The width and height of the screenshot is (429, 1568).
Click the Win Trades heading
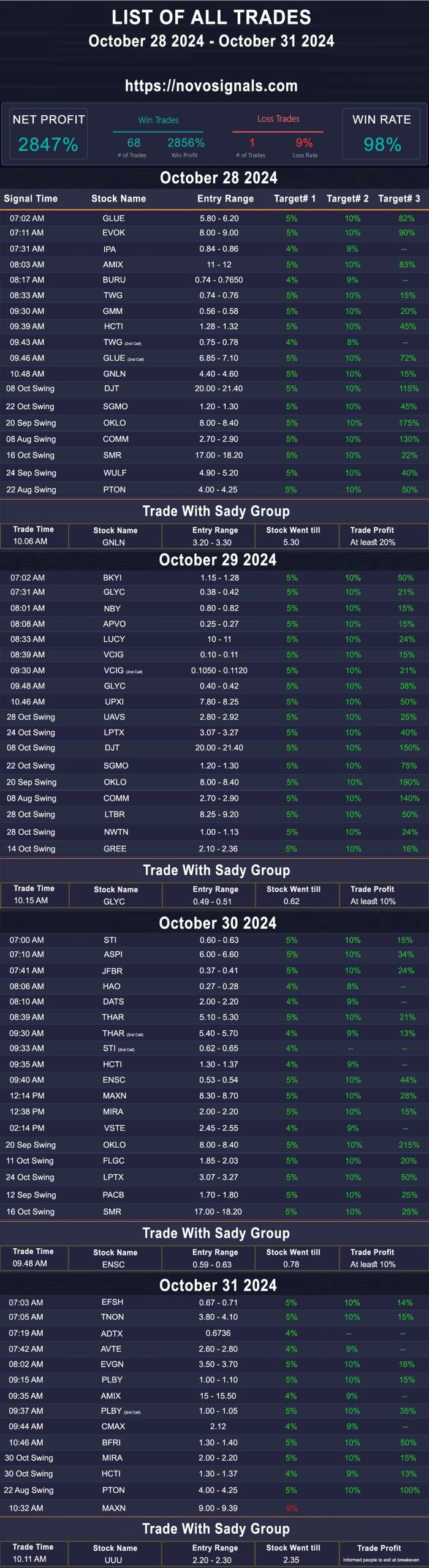tap(158, 120)
